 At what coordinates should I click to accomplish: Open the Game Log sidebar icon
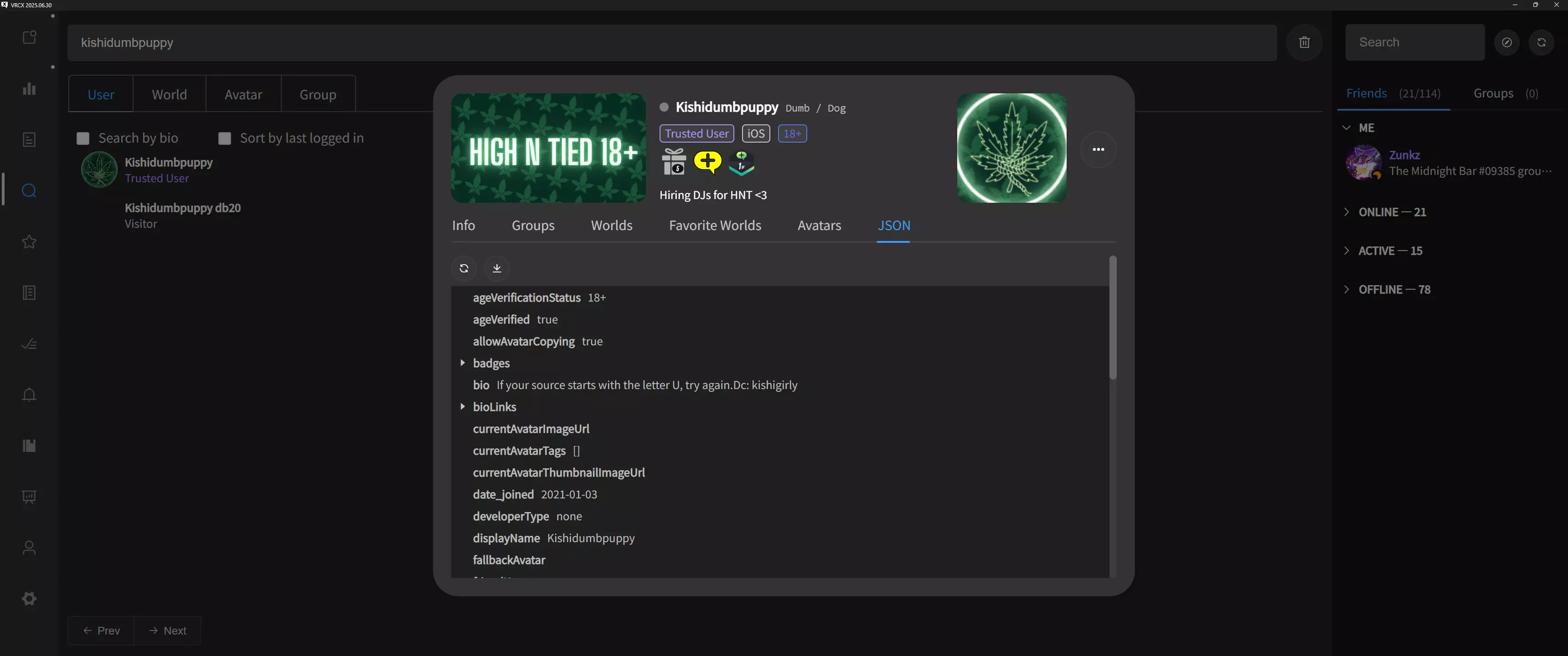29,140
